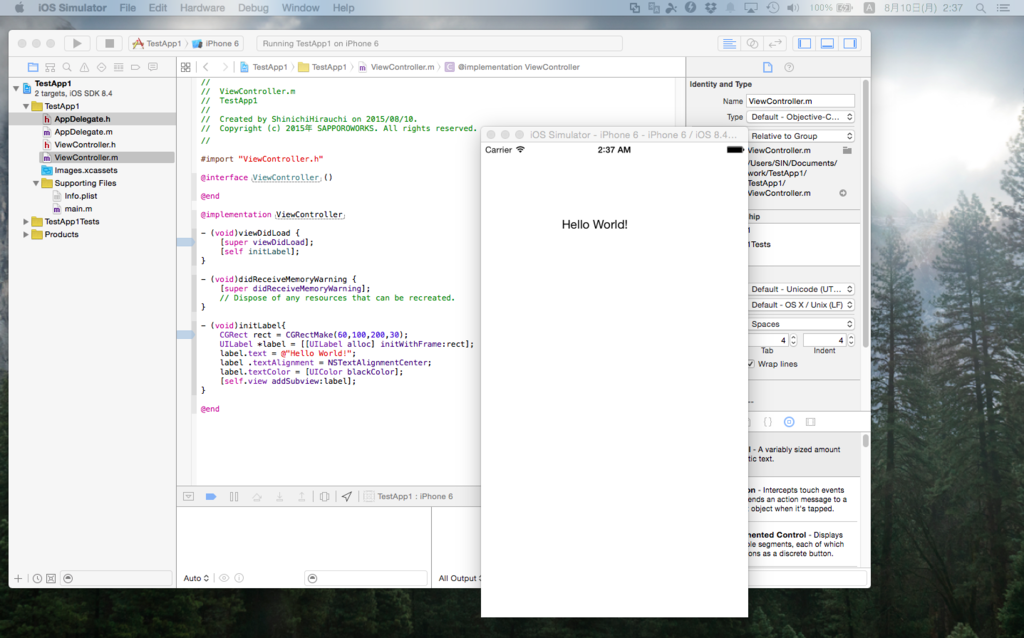Select the Version editor button

[775, 44]
